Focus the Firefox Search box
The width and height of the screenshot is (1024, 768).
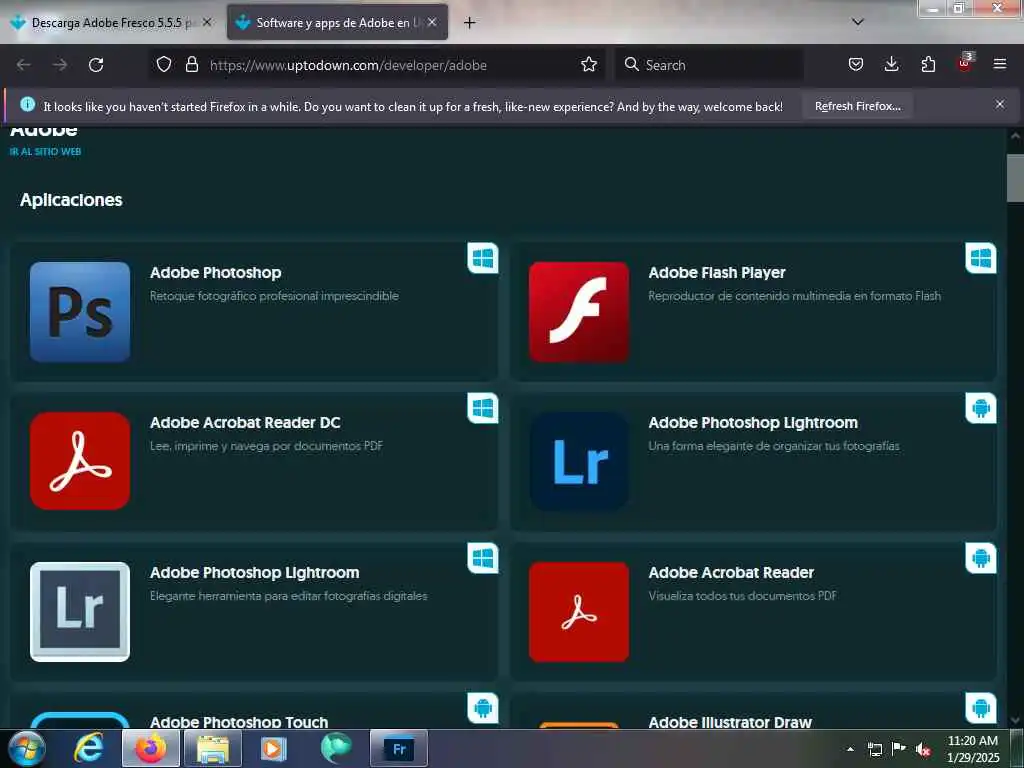[709, 65]
